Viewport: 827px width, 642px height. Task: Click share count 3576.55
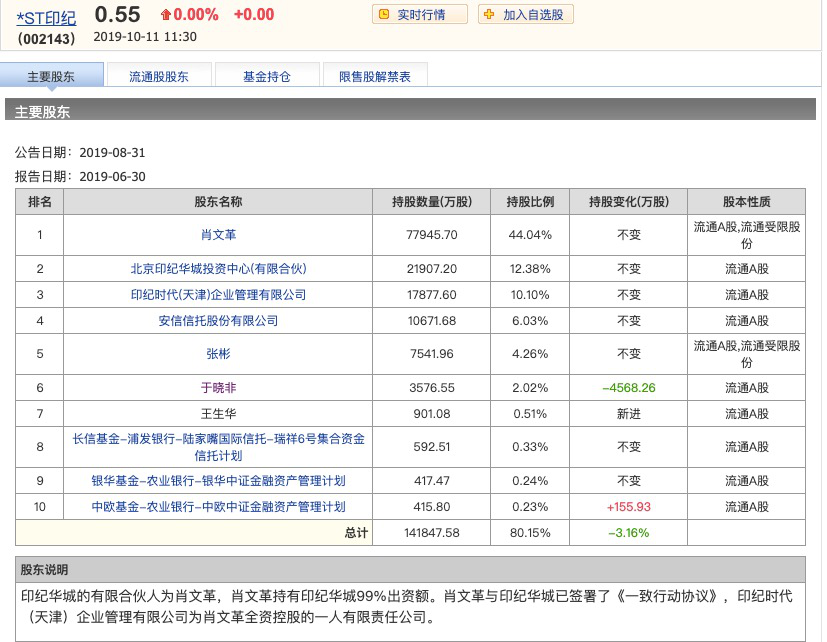pos(431,388)
